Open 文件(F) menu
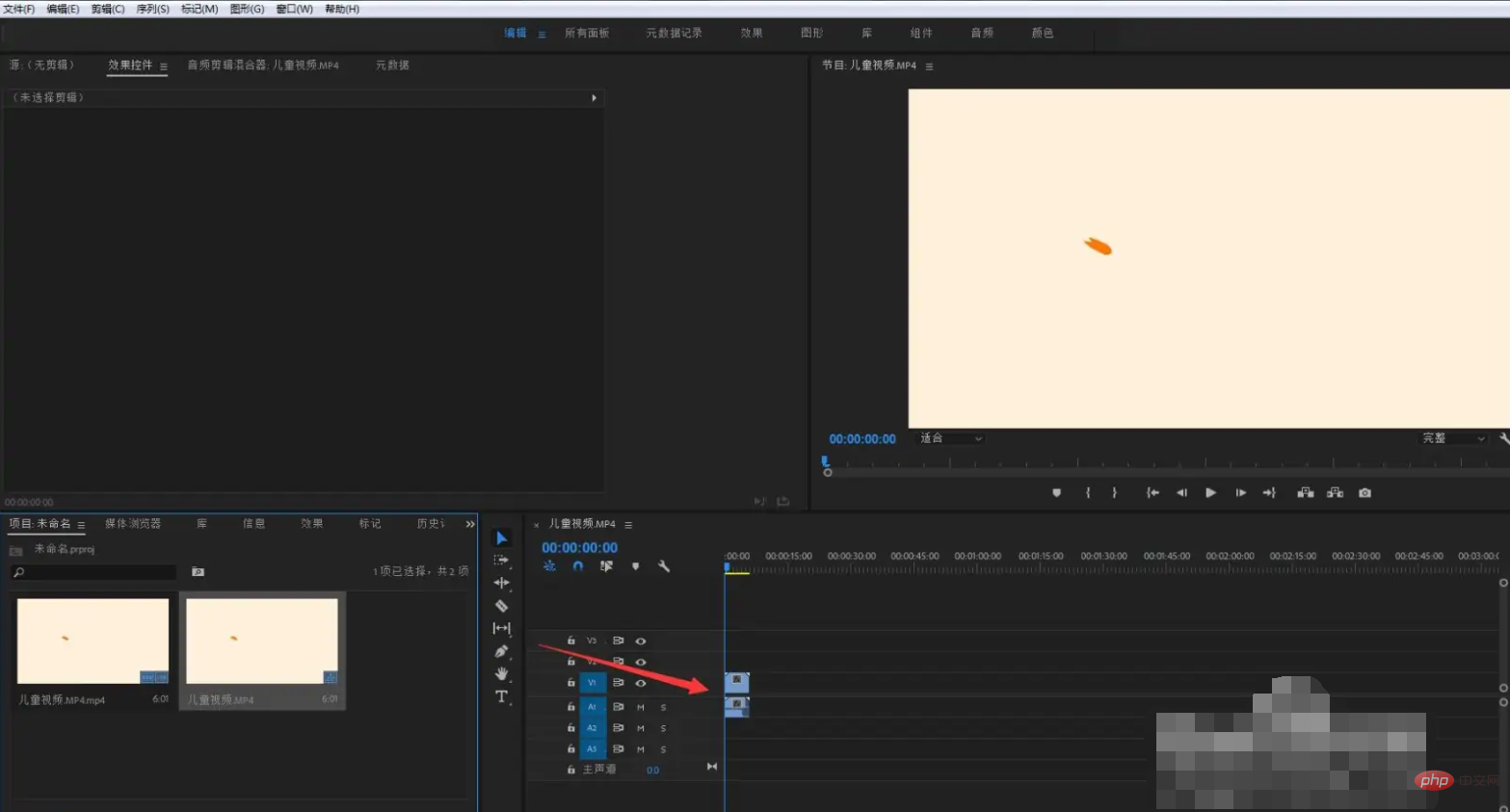 19,9
